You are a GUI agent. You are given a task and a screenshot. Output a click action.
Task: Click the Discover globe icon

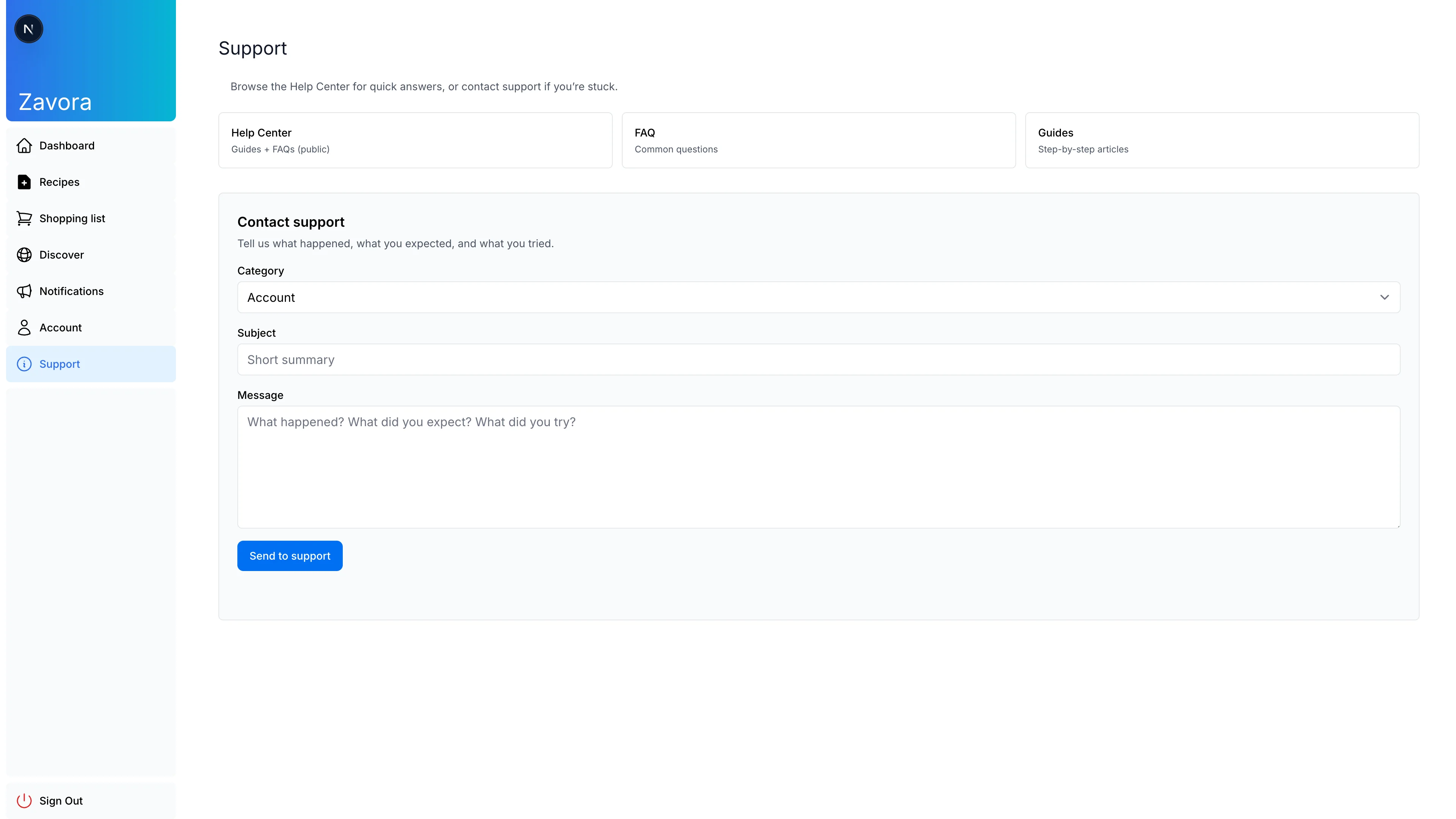click(24, 255)
